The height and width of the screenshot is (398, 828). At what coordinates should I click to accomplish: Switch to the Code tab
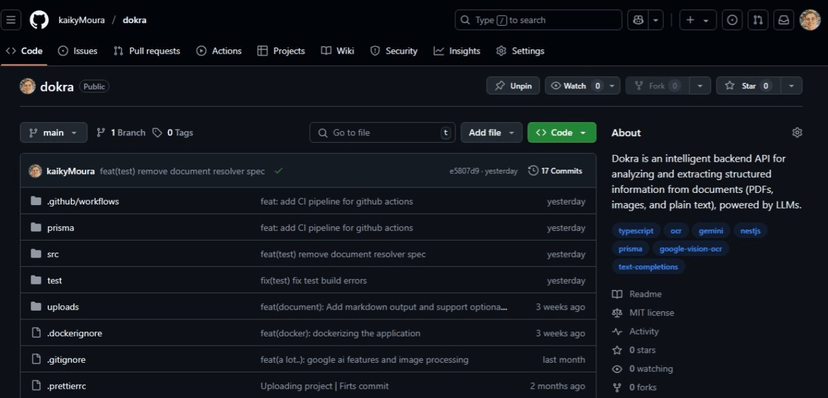(24, 51)
